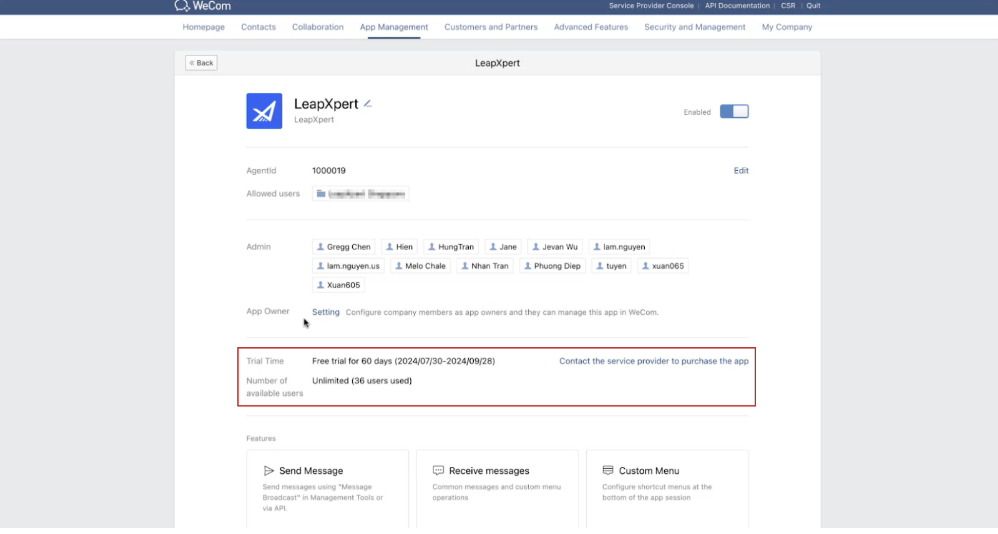Click the Custom Menu icon
This screenshot has height=534, width=998.
click(608, 470)
